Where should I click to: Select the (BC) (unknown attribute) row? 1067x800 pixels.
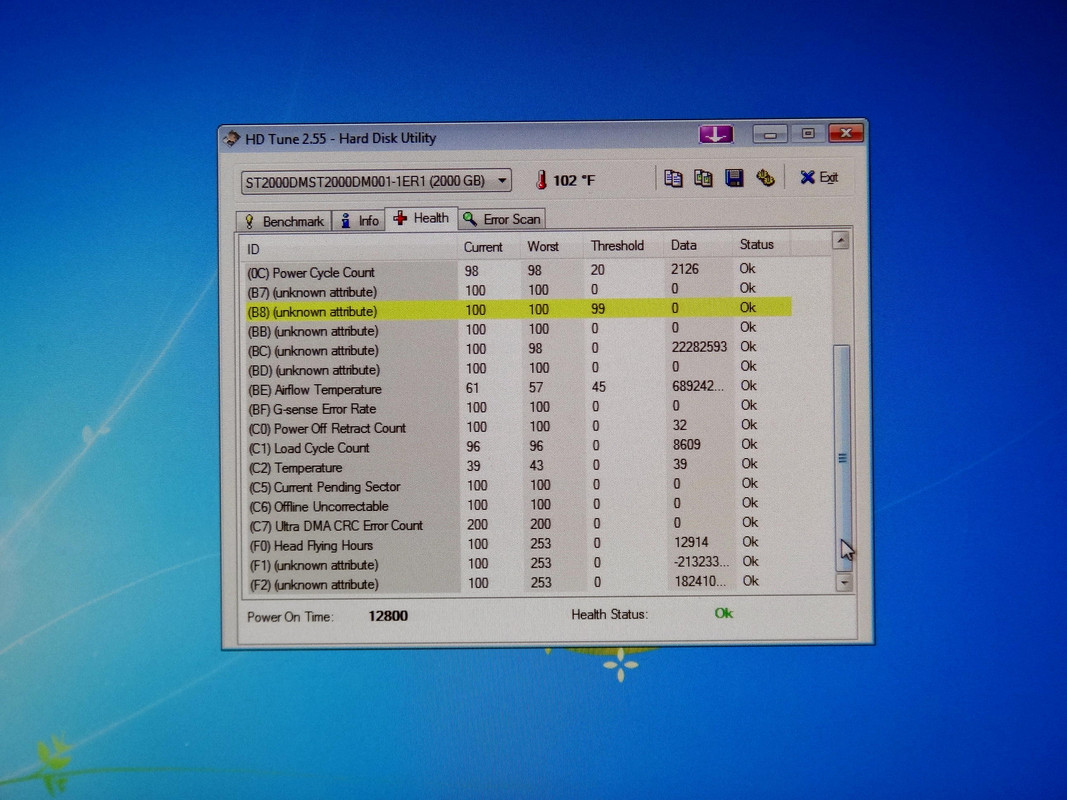click(x=518, y=349)
